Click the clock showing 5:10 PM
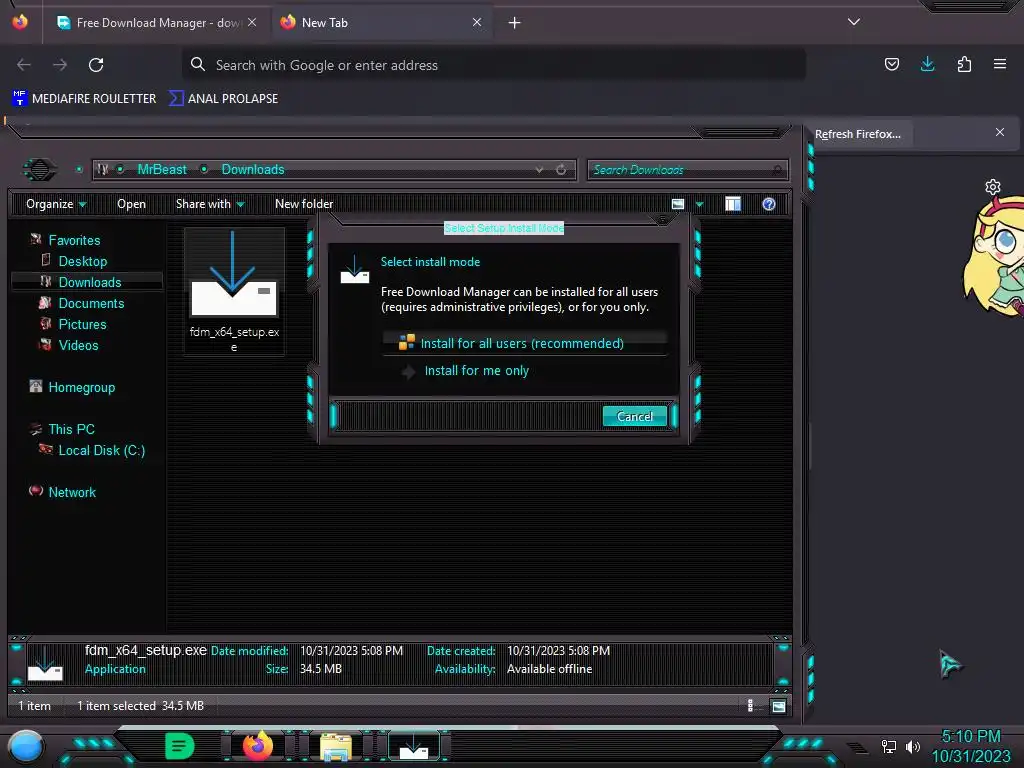The image size is (1024, 768). tap(971, 737)
